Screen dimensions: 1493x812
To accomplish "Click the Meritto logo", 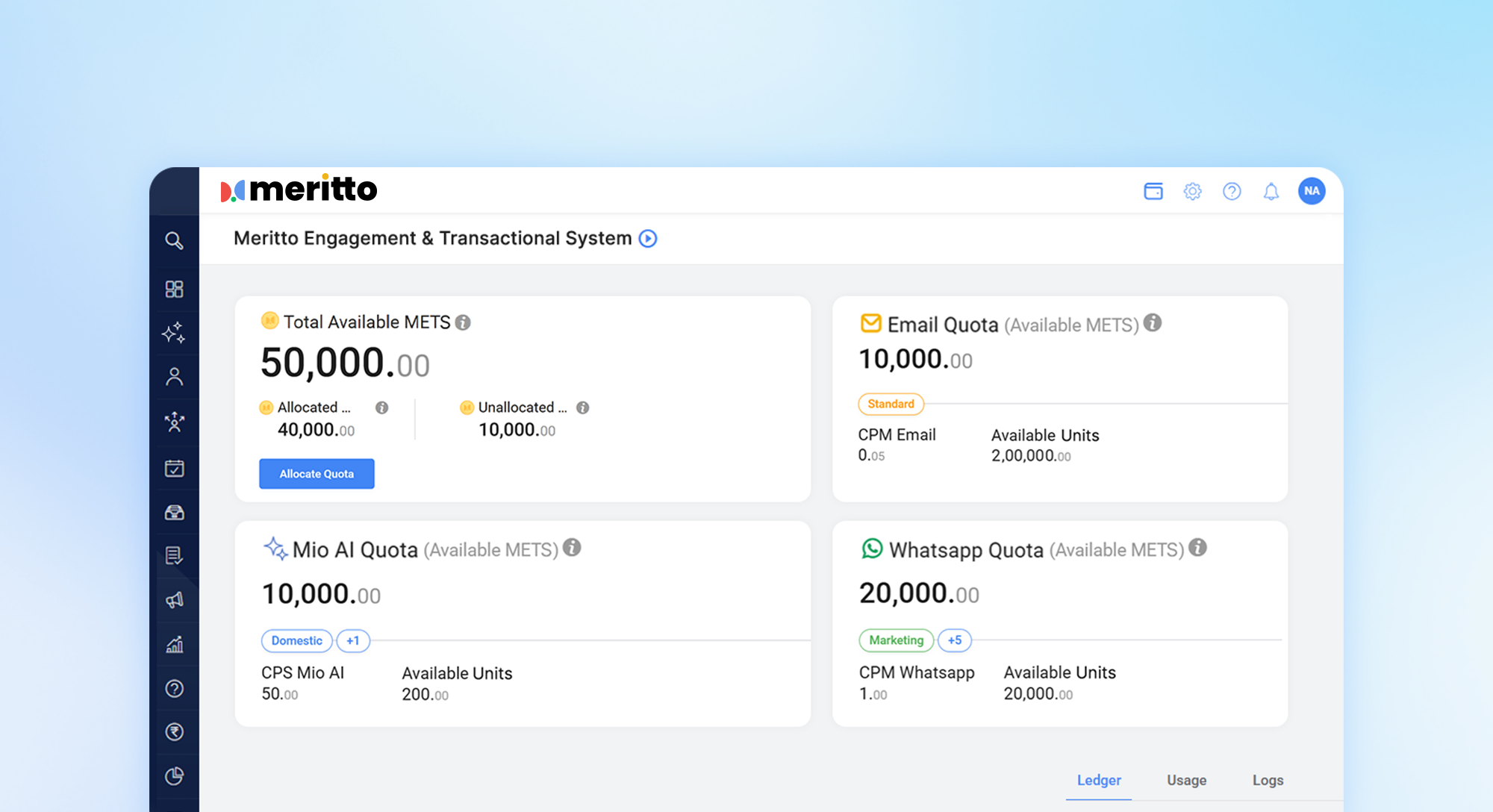I will (x=299, y=190).
